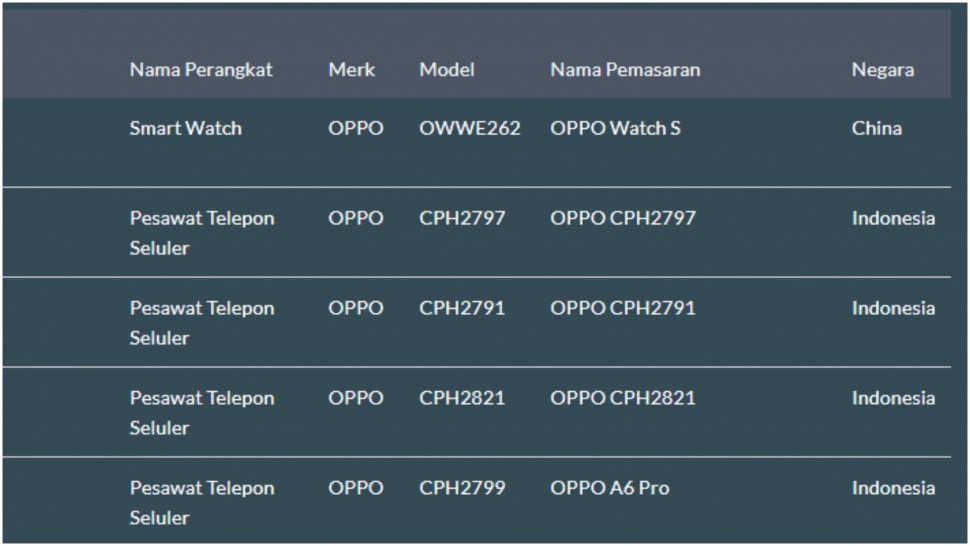Click model cell CPH2821
970x546 pixels.
pos(462,398)
